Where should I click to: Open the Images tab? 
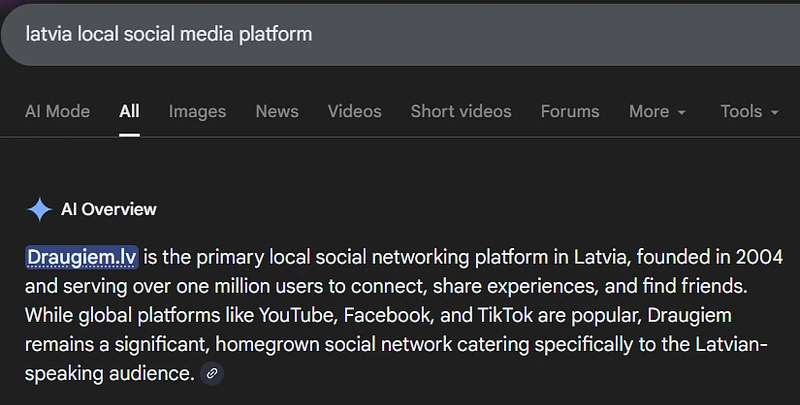pyautogui.click(x=197, y=111)
